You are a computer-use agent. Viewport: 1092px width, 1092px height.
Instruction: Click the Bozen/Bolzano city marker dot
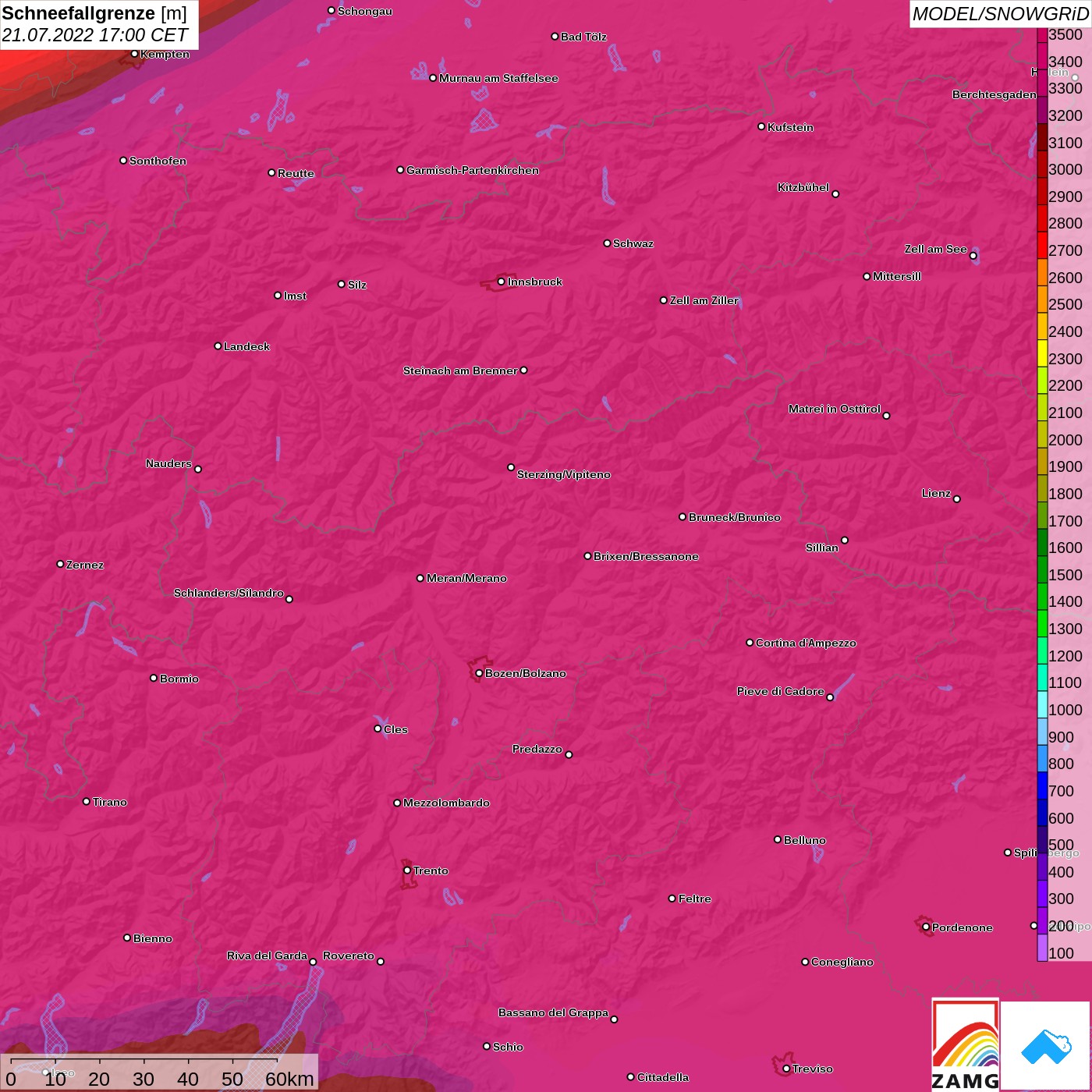479,673
